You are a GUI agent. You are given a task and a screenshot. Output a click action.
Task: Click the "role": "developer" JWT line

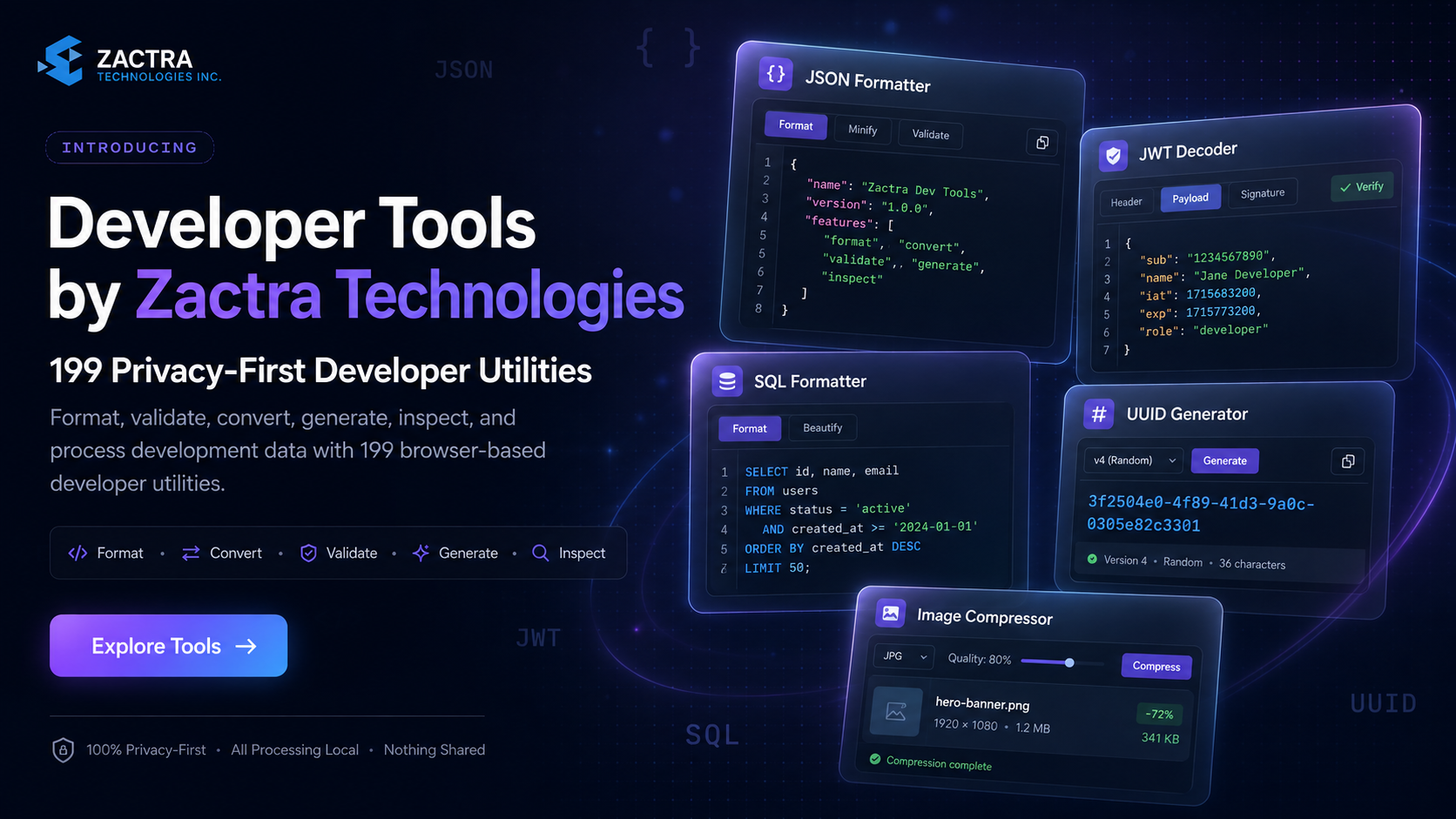pos(1203,330)
